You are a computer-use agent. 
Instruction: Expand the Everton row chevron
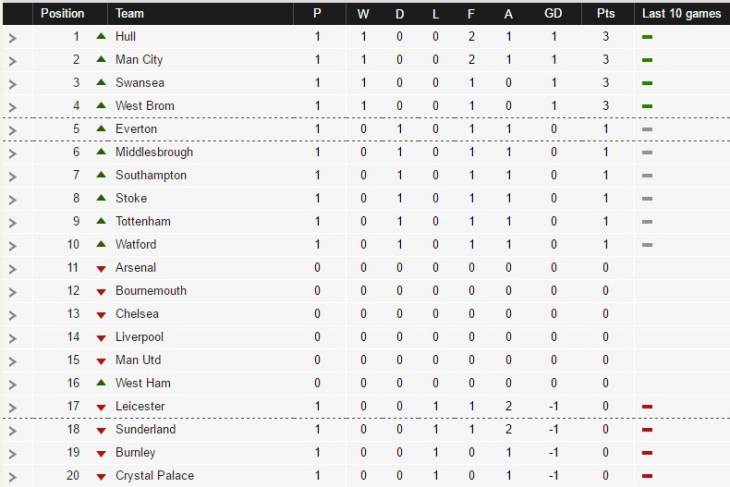tap(12, 130)
